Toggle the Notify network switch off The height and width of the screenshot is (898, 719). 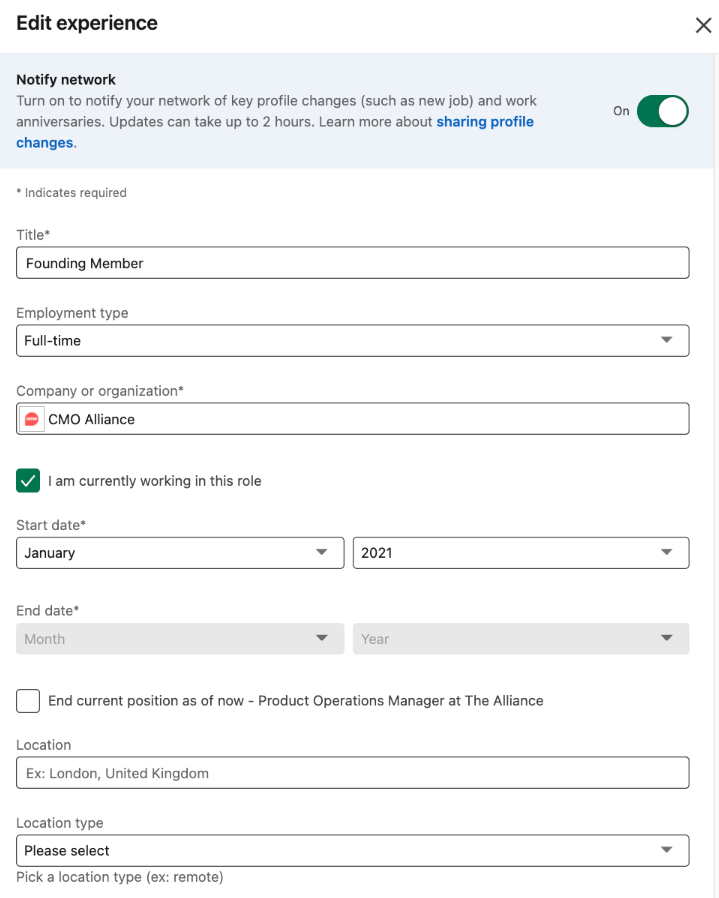point(663,111)
